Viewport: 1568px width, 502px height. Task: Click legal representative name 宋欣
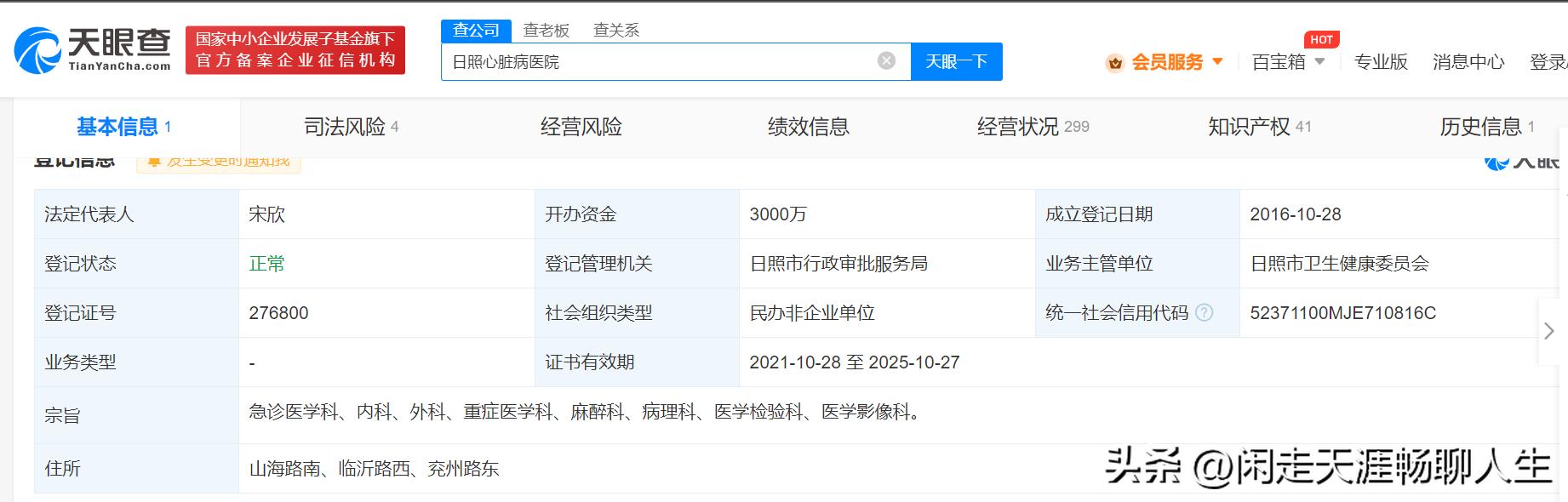click(266, 214)
